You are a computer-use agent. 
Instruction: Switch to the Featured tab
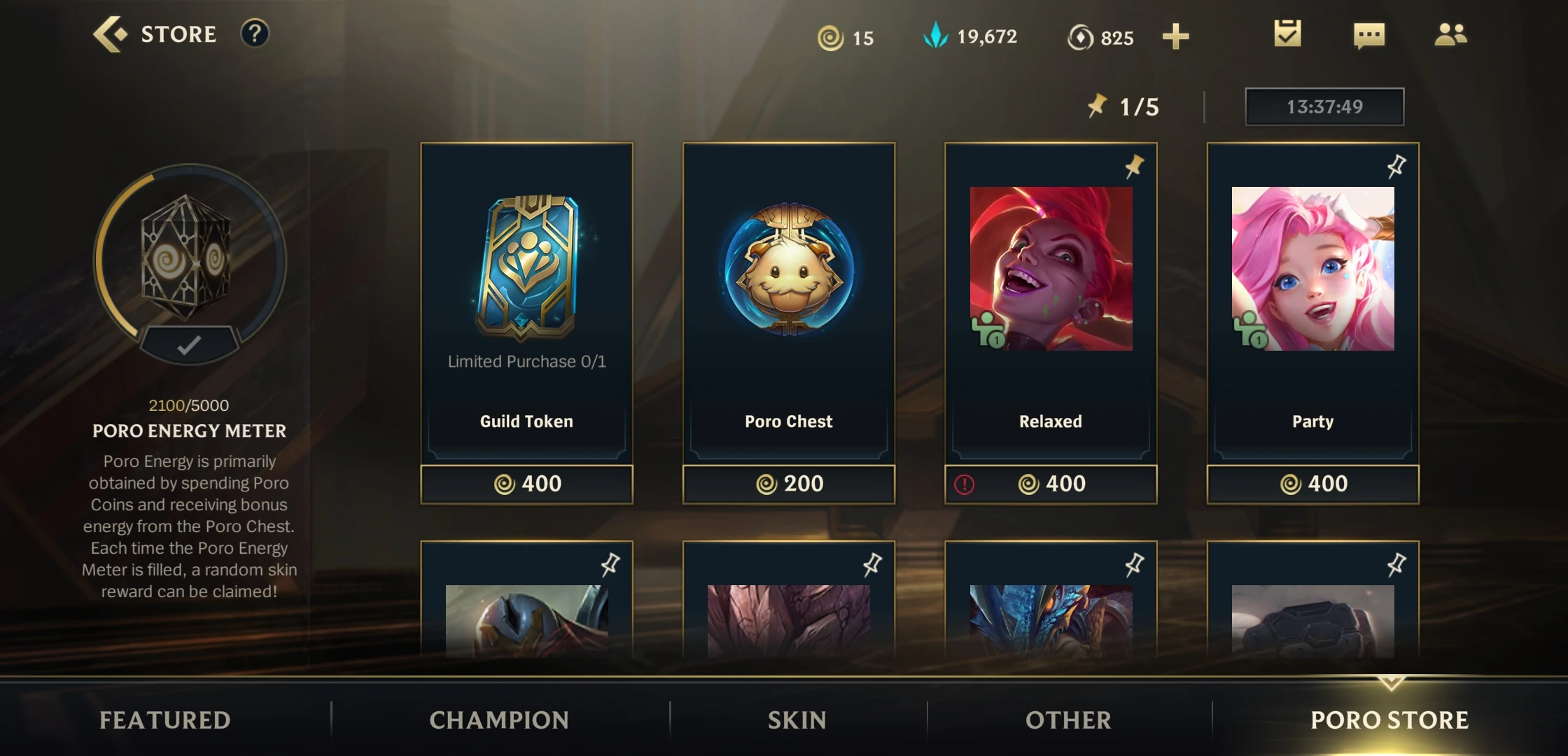(165, 720)
